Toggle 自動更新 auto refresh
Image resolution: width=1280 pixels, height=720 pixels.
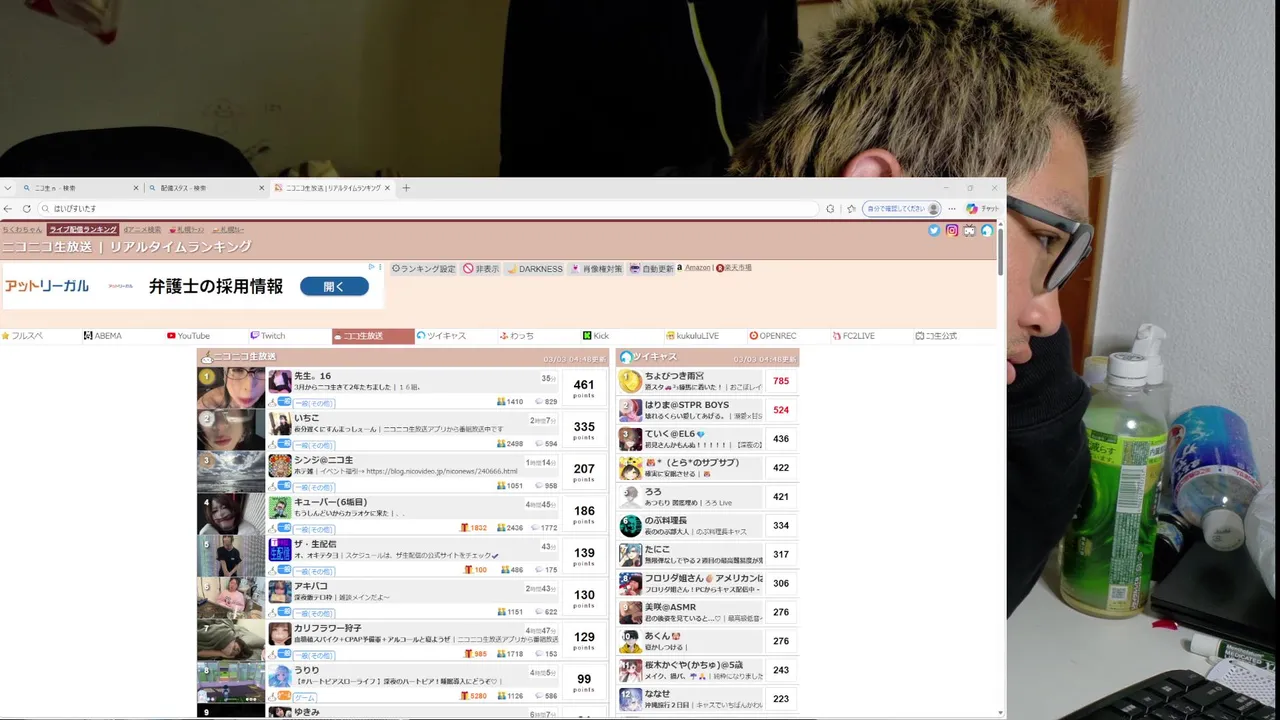[x=652, y=269]
